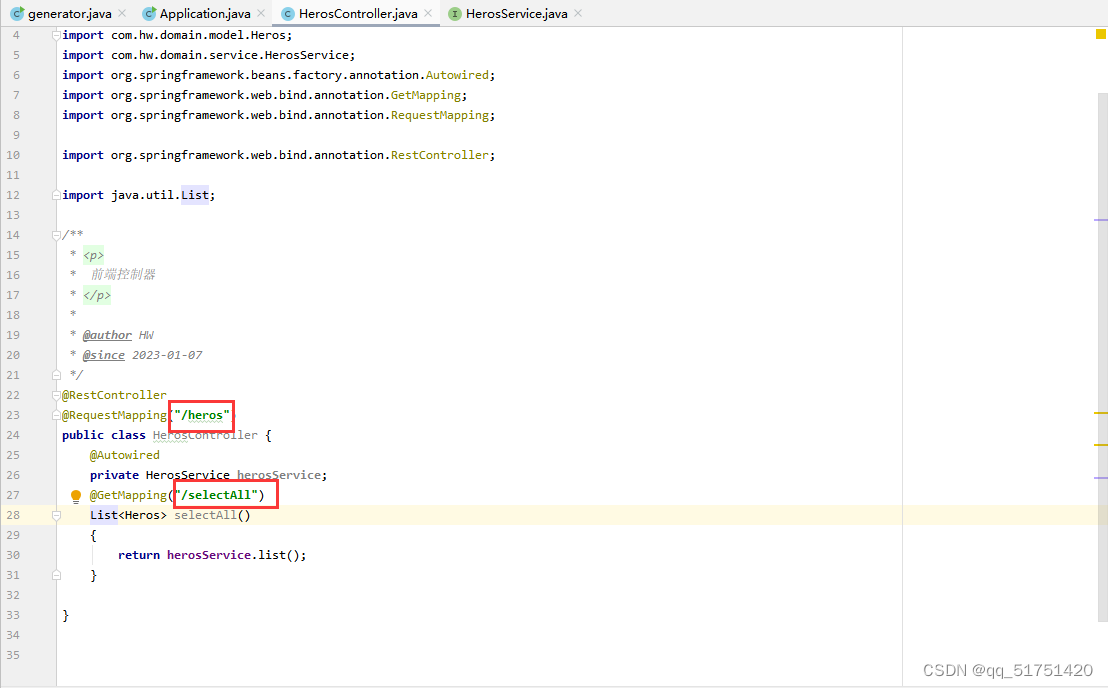Viewport: 1108px width, 688px height.
Task: Click the RequestMapping import on line 8
Action: coord(440,115)
